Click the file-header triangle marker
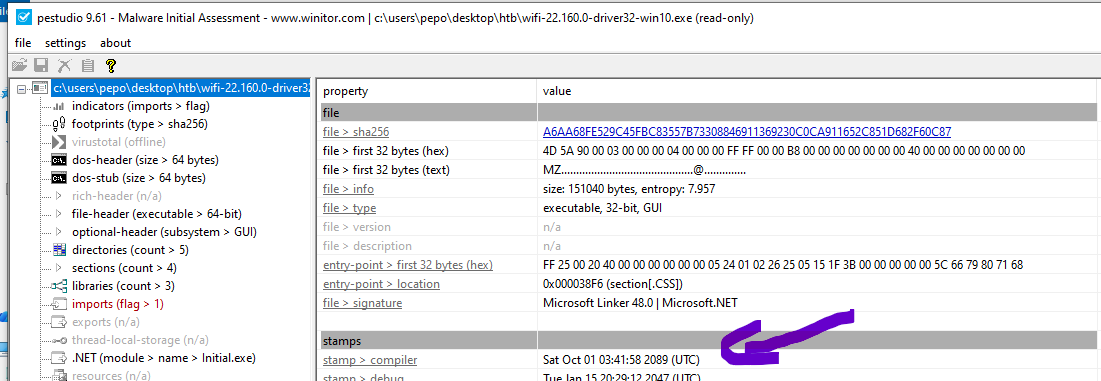Image resolution: width=1101 pixels, height=381 pixels. coord(58,214)
